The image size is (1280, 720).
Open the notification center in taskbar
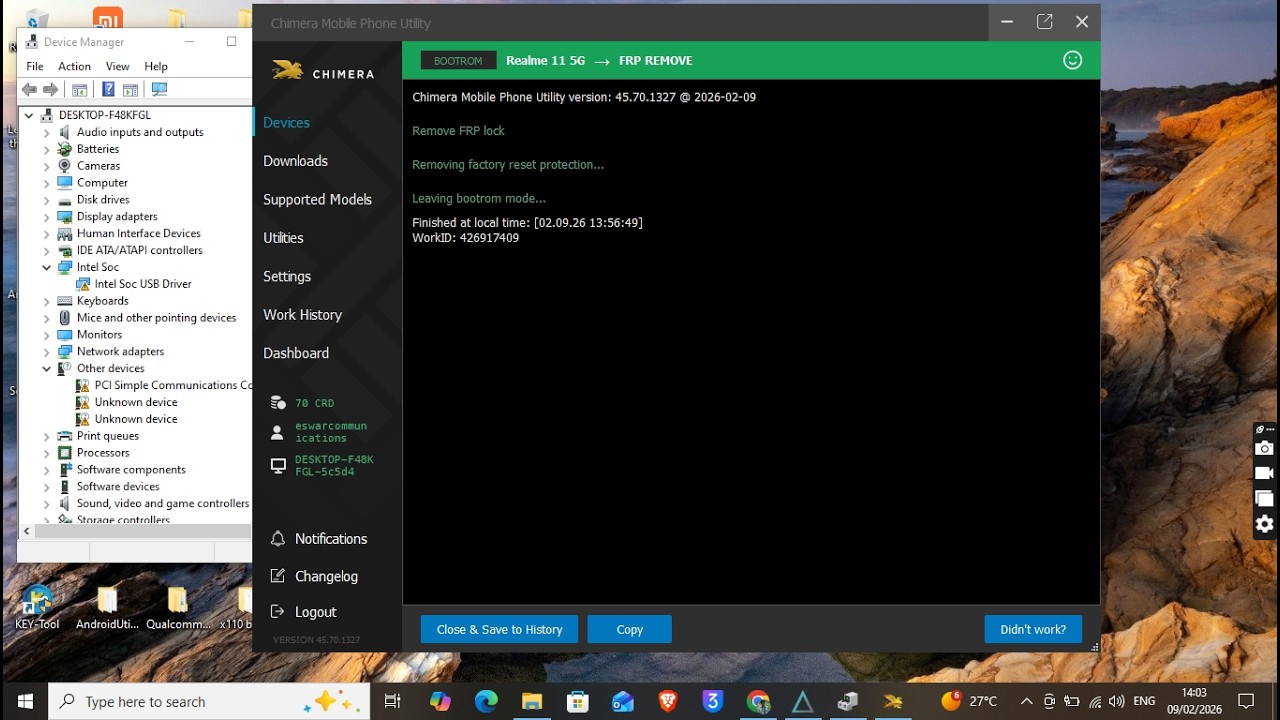(1246, 701)
